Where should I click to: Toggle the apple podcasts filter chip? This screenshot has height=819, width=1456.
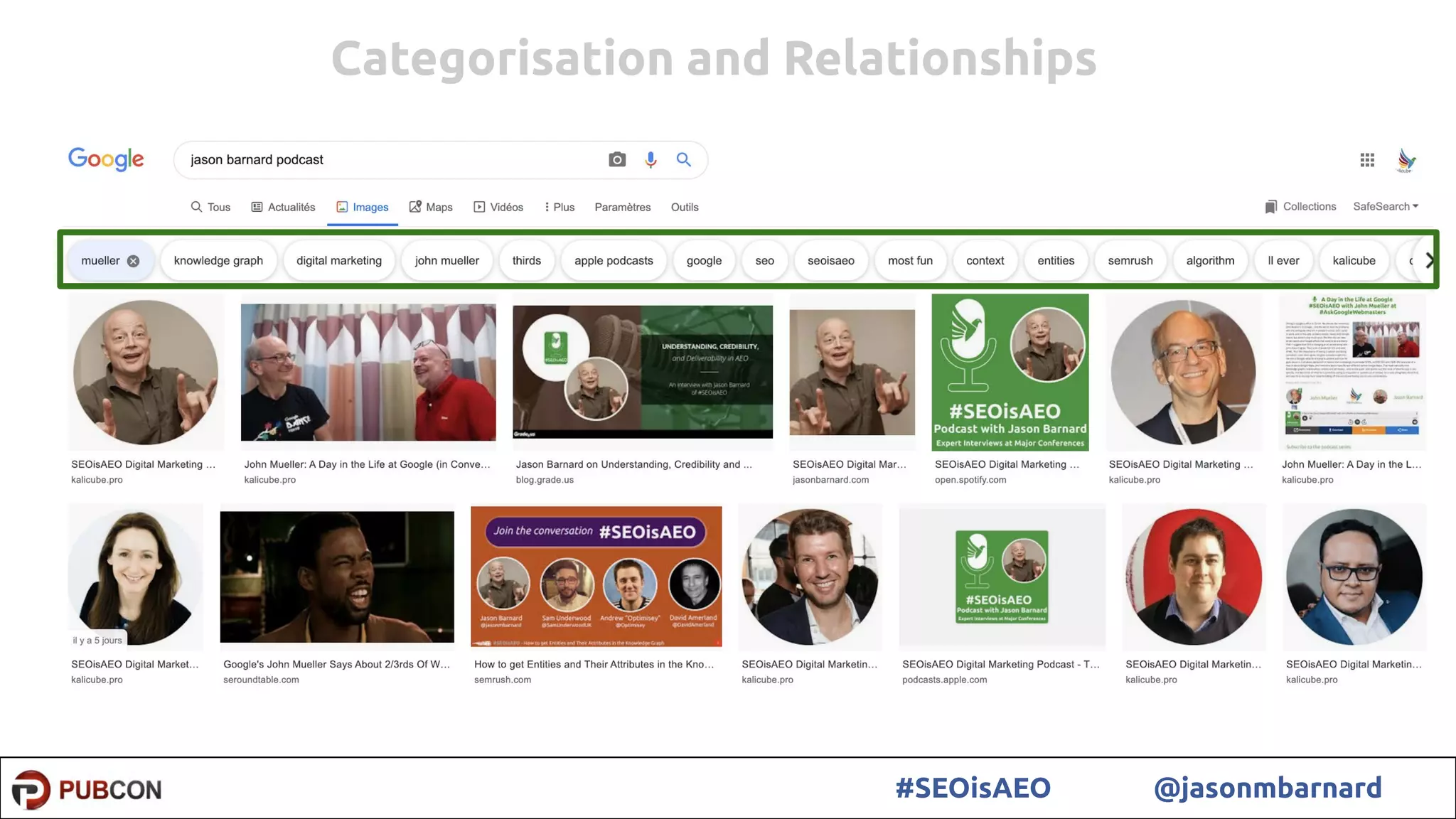(614, 261)
